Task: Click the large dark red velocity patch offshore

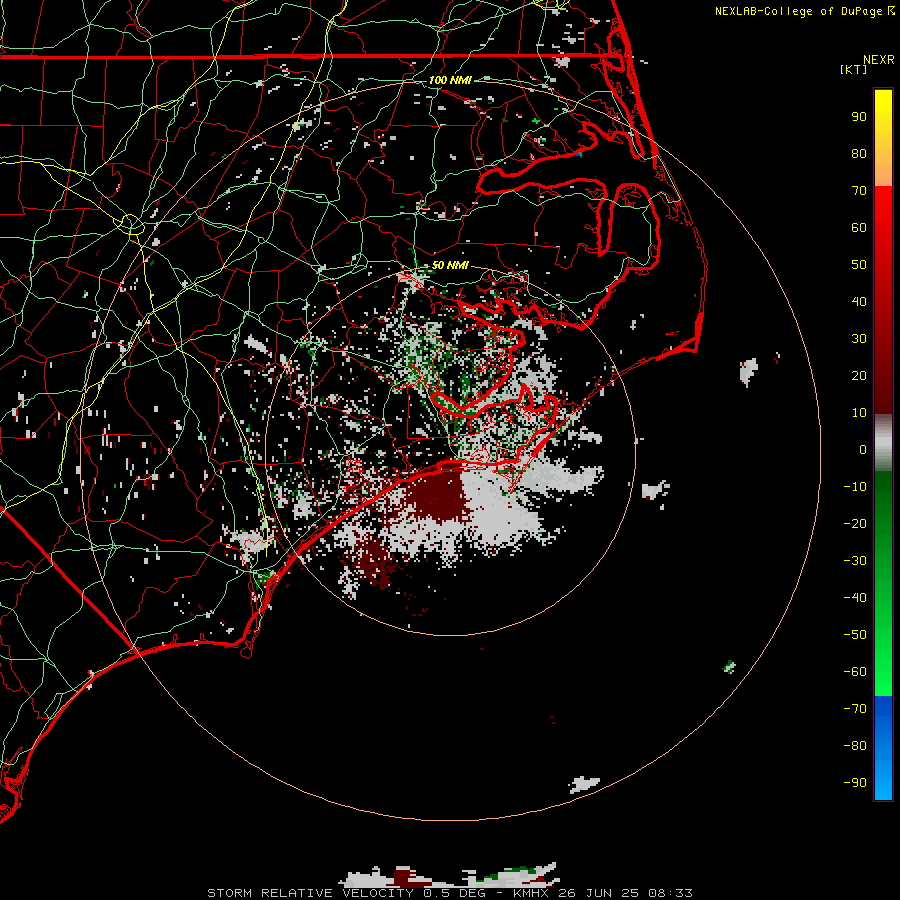Action: point(441,495)
